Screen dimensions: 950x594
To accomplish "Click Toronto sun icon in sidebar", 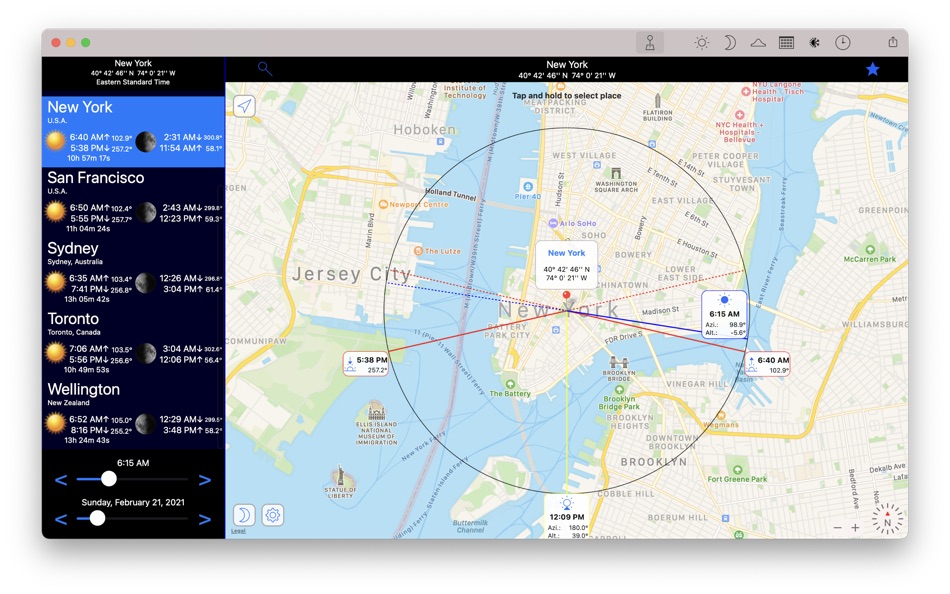I will 56,353.
